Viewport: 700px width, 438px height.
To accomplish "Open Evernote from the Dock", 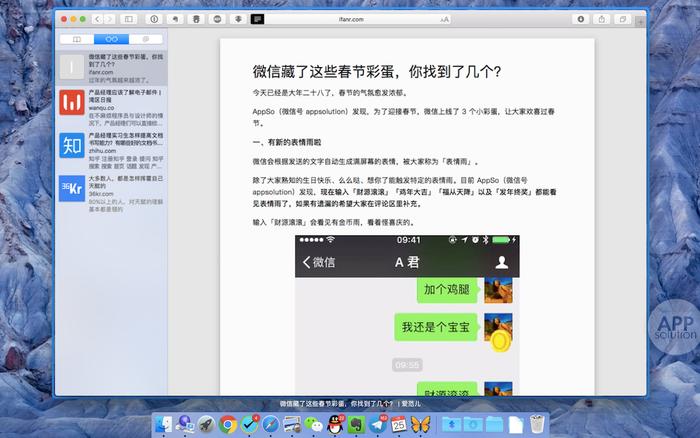I will tap(356, 425).
